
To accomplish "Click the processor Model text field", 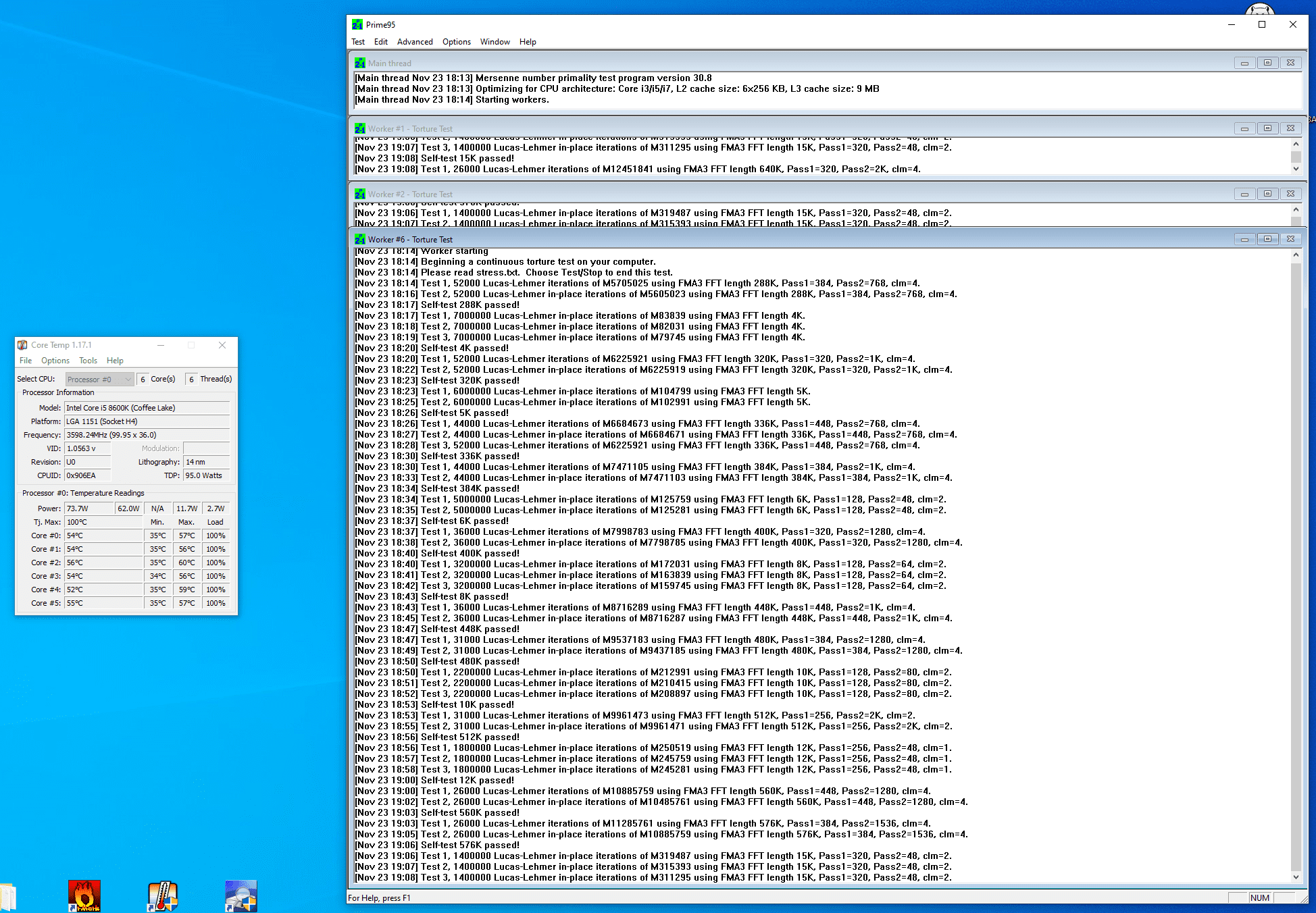I will [x=147, y=408].
